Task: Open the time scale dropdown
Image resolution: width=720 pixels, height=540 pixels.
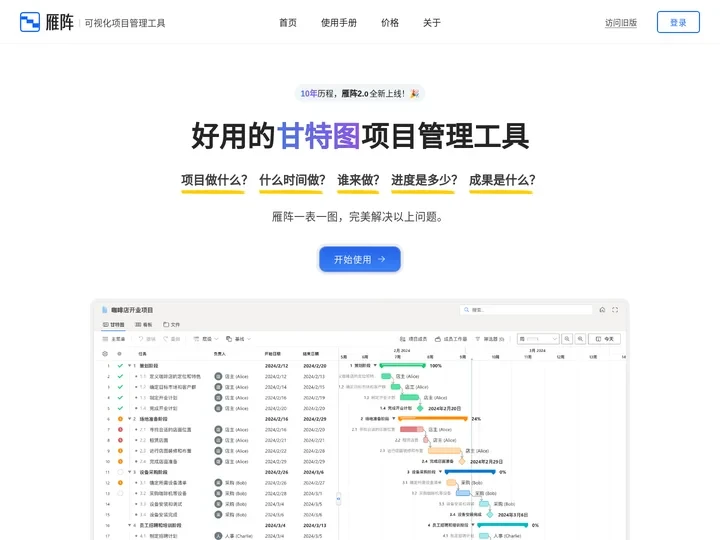Action: point(538,339)
